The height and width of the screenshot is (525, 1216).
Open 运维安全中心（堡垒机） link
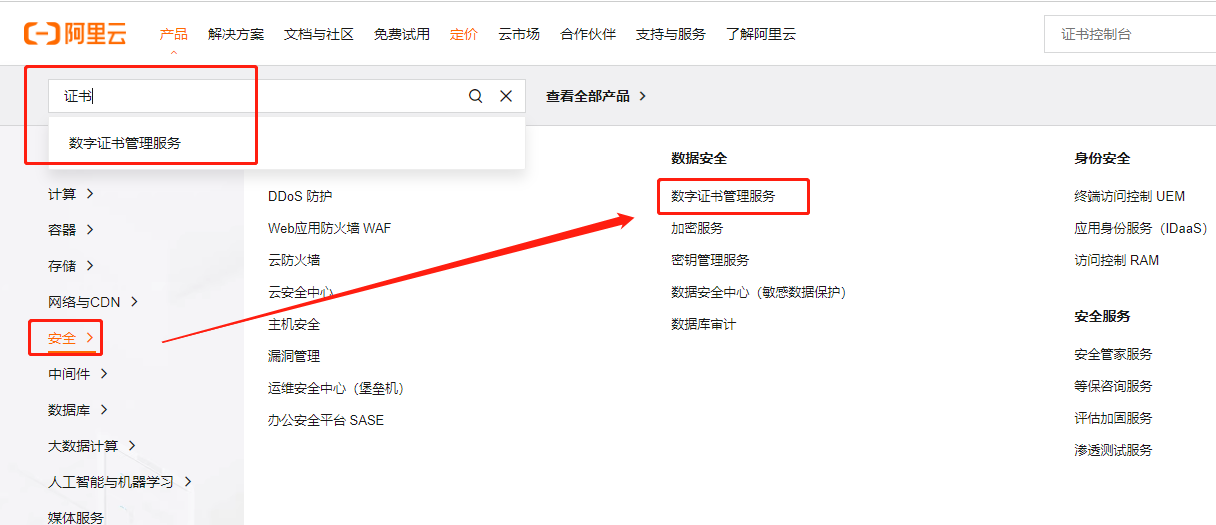pyautogui.click(x=336, y=388)
